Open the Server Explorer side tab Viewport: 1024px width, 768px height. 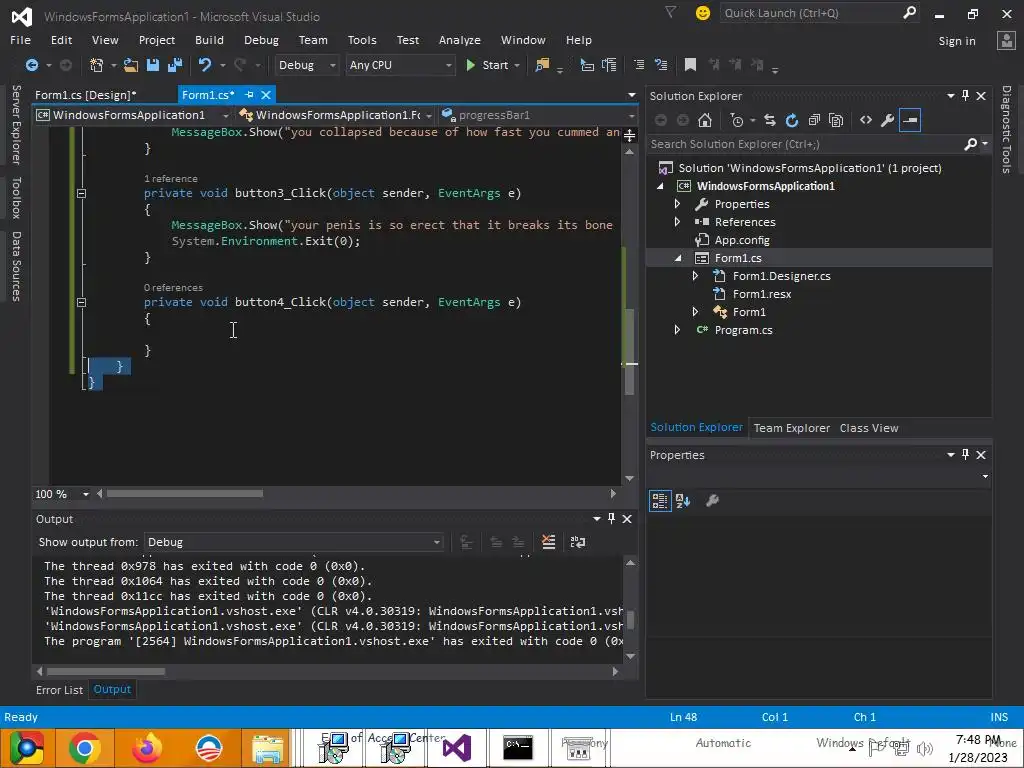[x=16, y=125]
